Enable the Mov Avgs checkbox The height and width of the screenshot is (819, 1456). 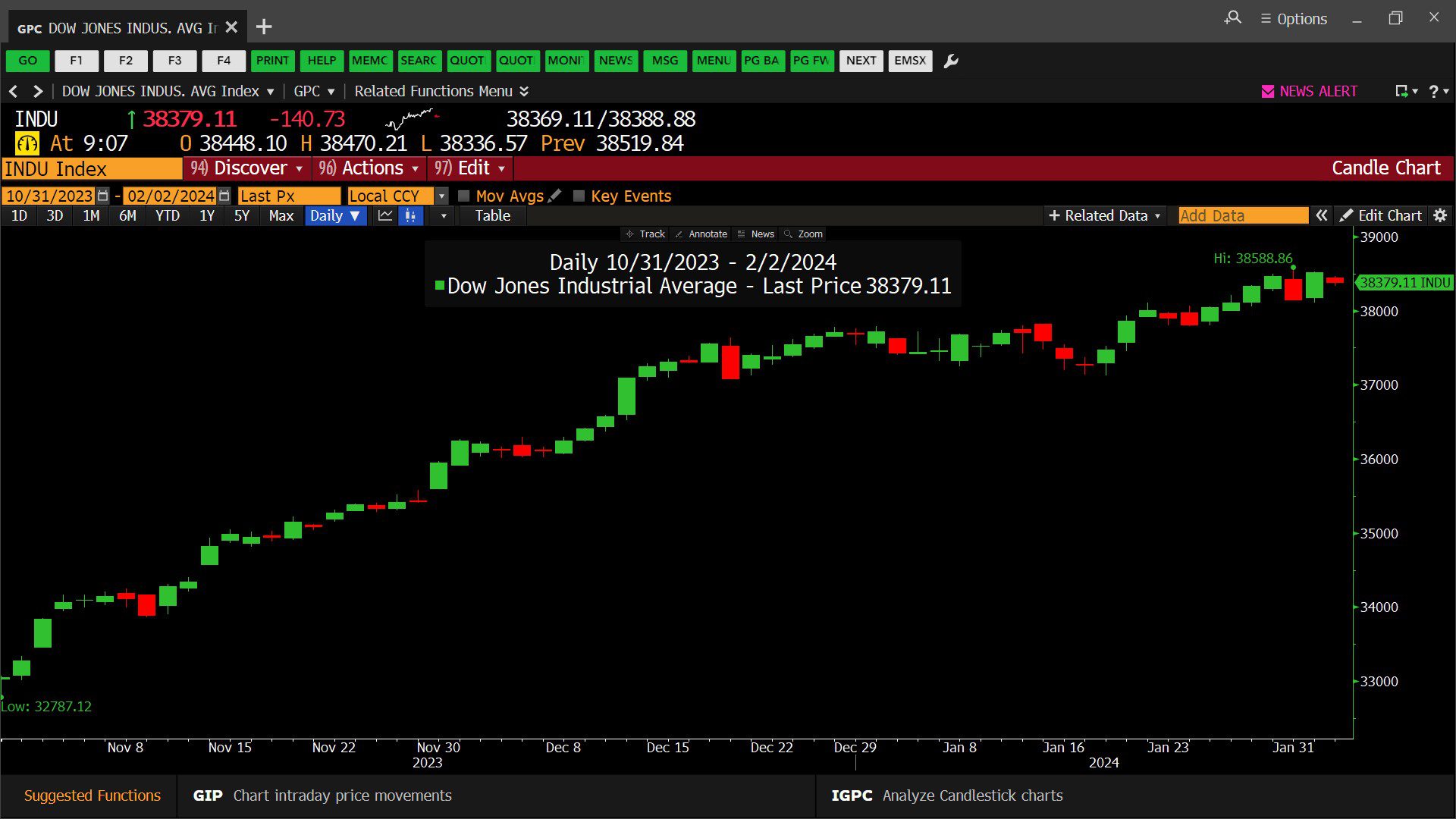pyautogui.click(x=464, y=196)
